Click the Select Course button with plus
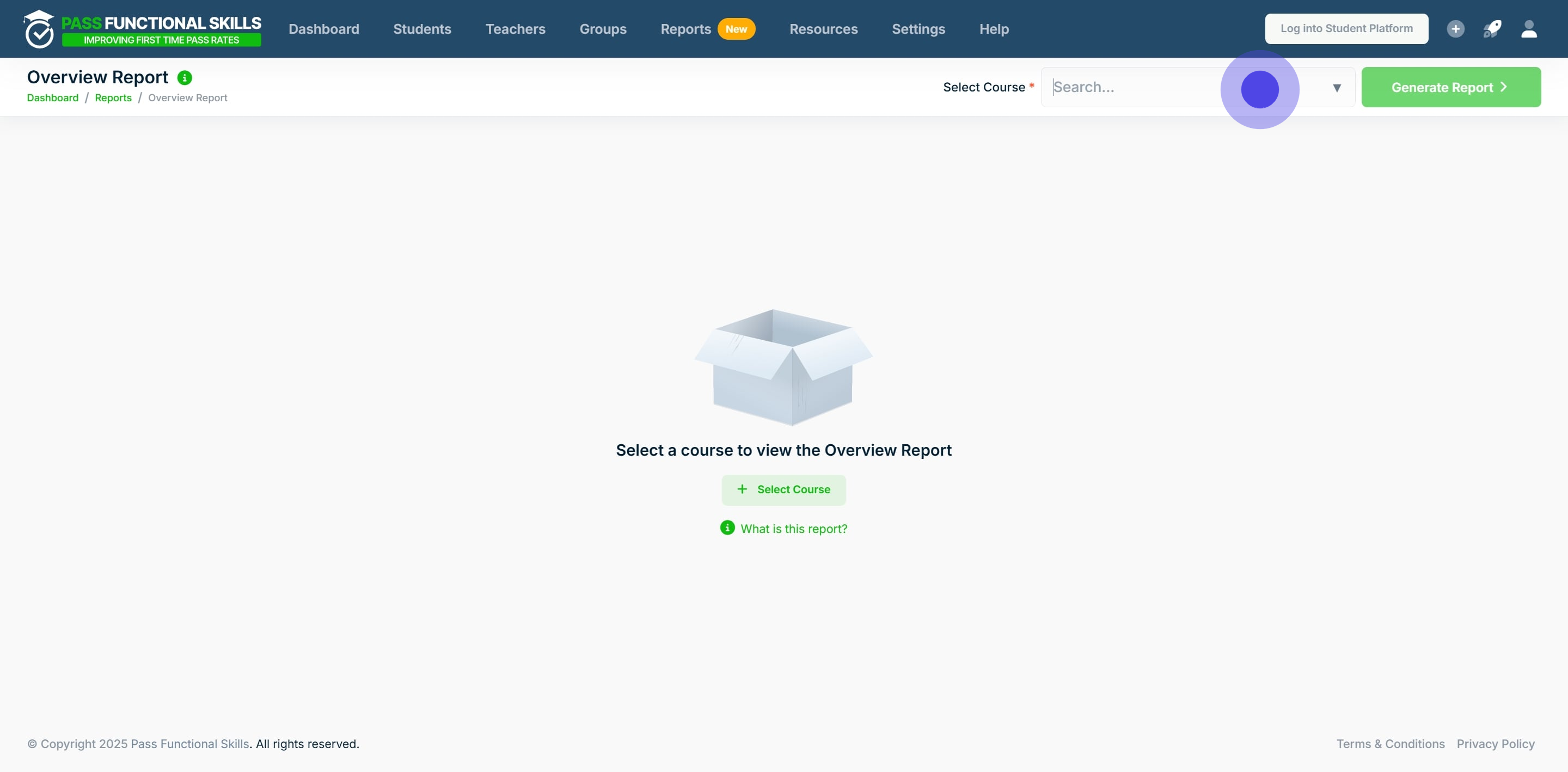 [783, 489]
